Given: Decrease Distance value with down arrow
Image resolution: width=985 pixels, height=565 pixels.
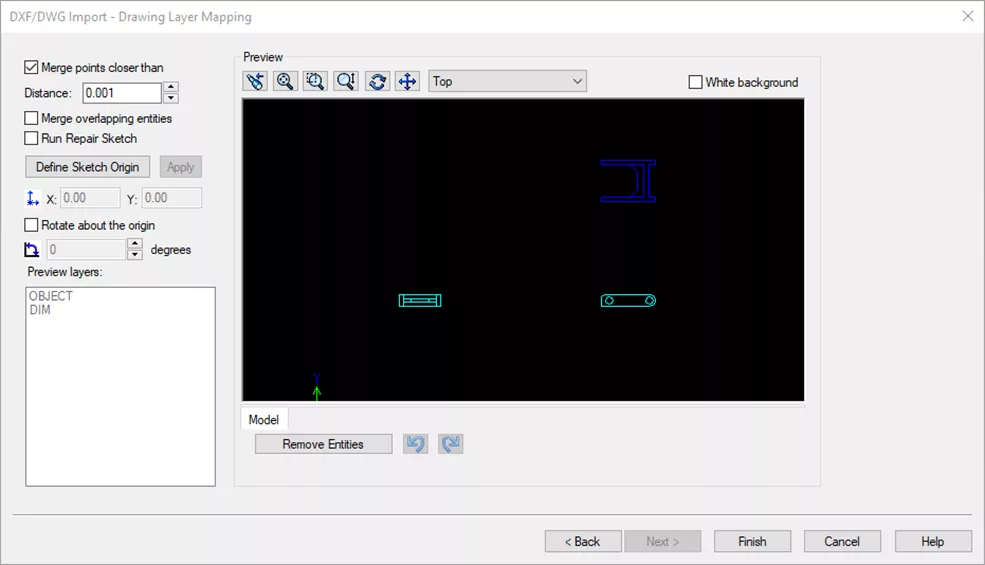Looking at the screenshot, I should [171, 98].
